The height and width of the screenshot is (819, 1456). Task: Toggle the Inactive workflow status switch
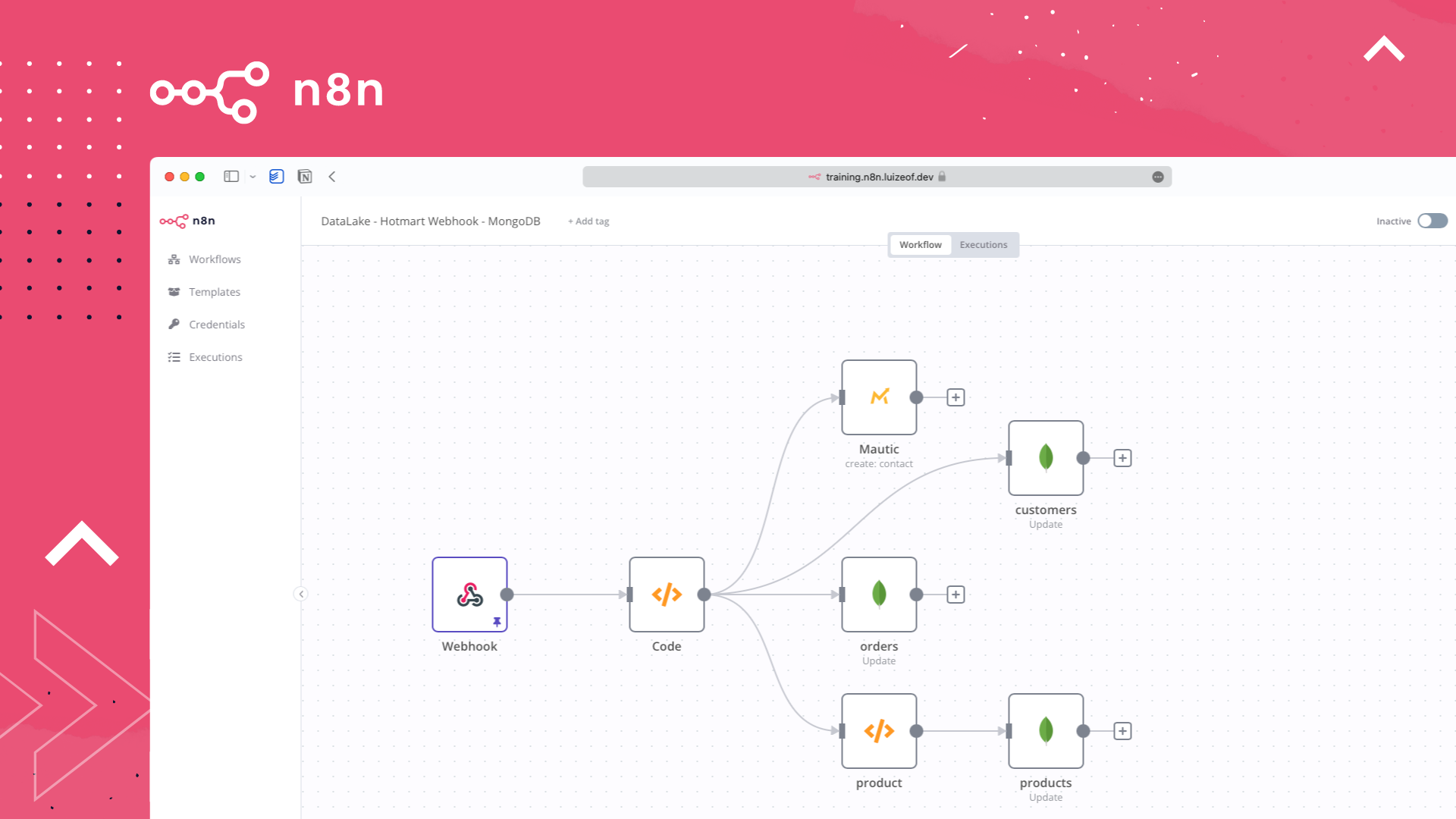point(1432,220)
